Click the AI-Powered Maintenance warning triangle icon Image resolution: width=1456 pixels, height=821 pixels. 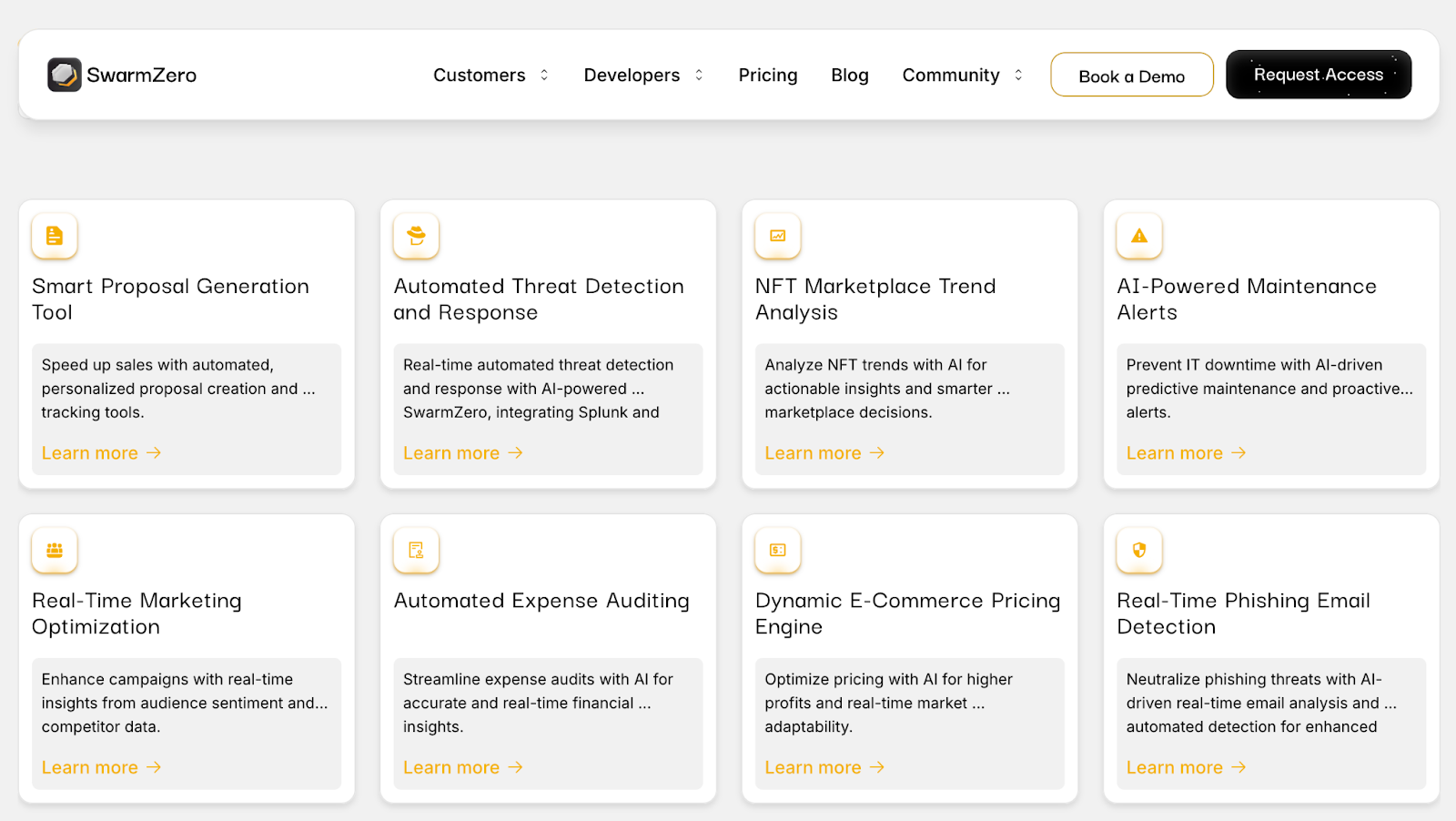pyautogui.click(x=1139, y=236)
